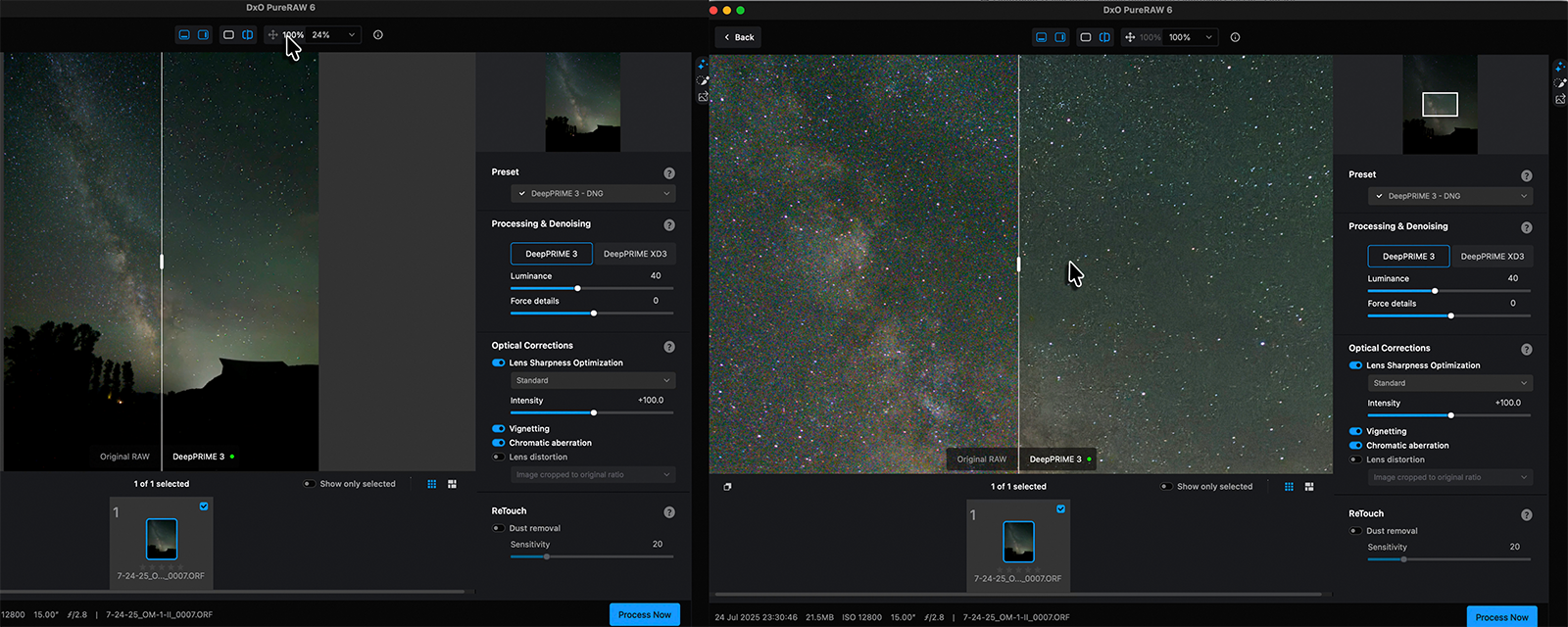Disable Vignetting correction in left window
Image resolution: width=1568 pixels, height=627 pixels.
tap(499, 428)
